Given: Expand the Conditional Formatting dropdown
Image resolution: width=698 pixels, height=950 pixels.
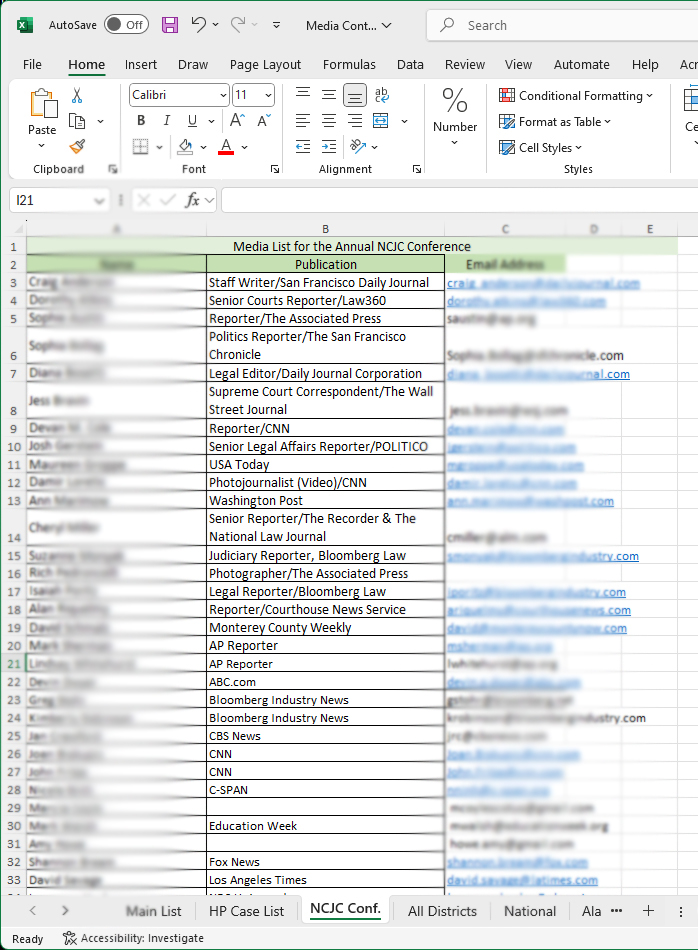Looking at the screenshot, I should coord(576,96).
